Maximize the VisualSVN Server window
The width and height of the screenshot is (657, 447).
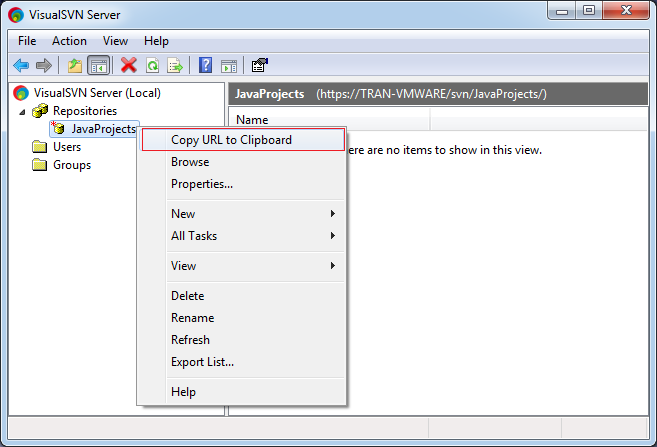(589, 10)
